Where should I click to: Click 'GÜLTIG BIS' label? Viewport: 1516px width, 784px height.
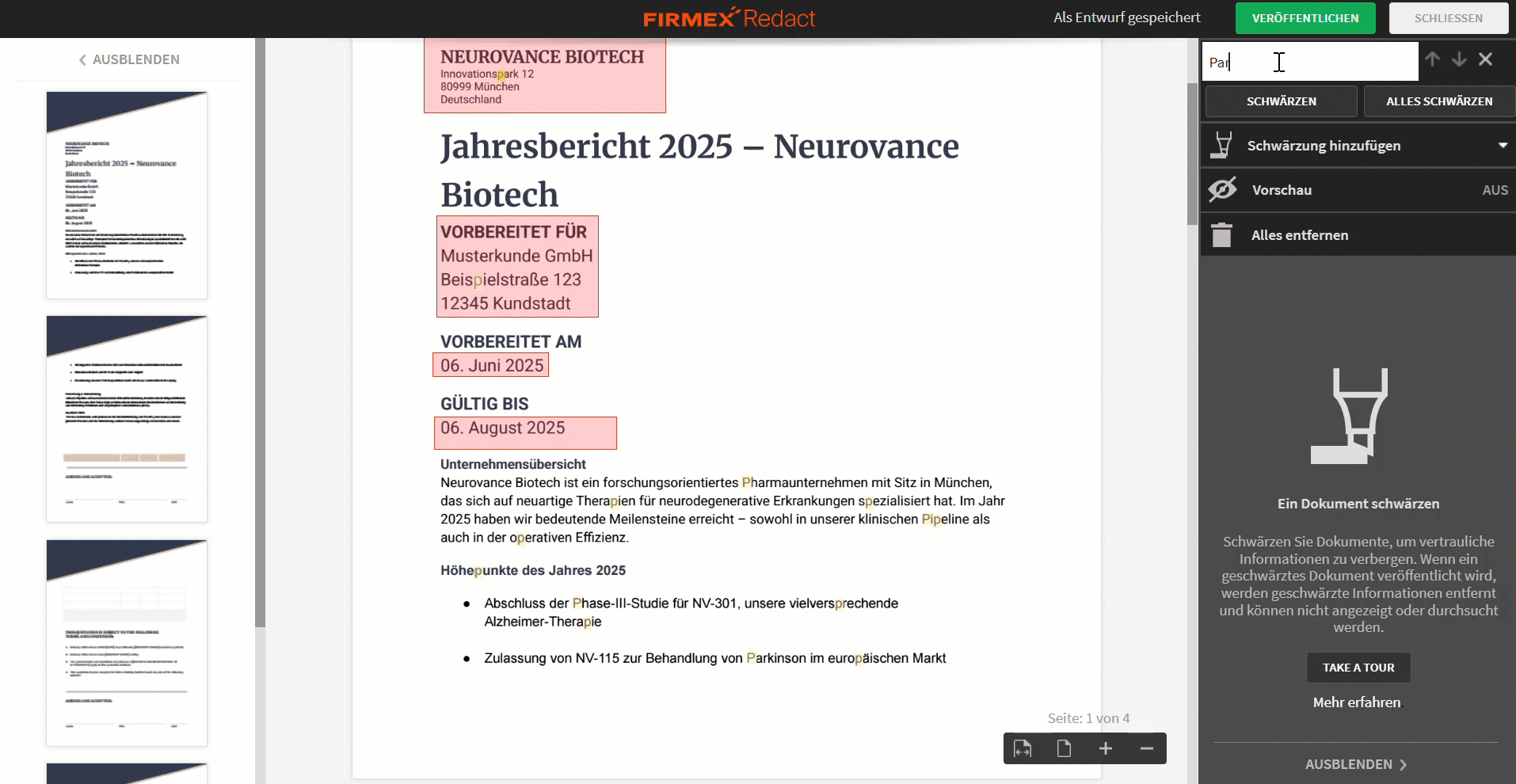pos(484,404)
